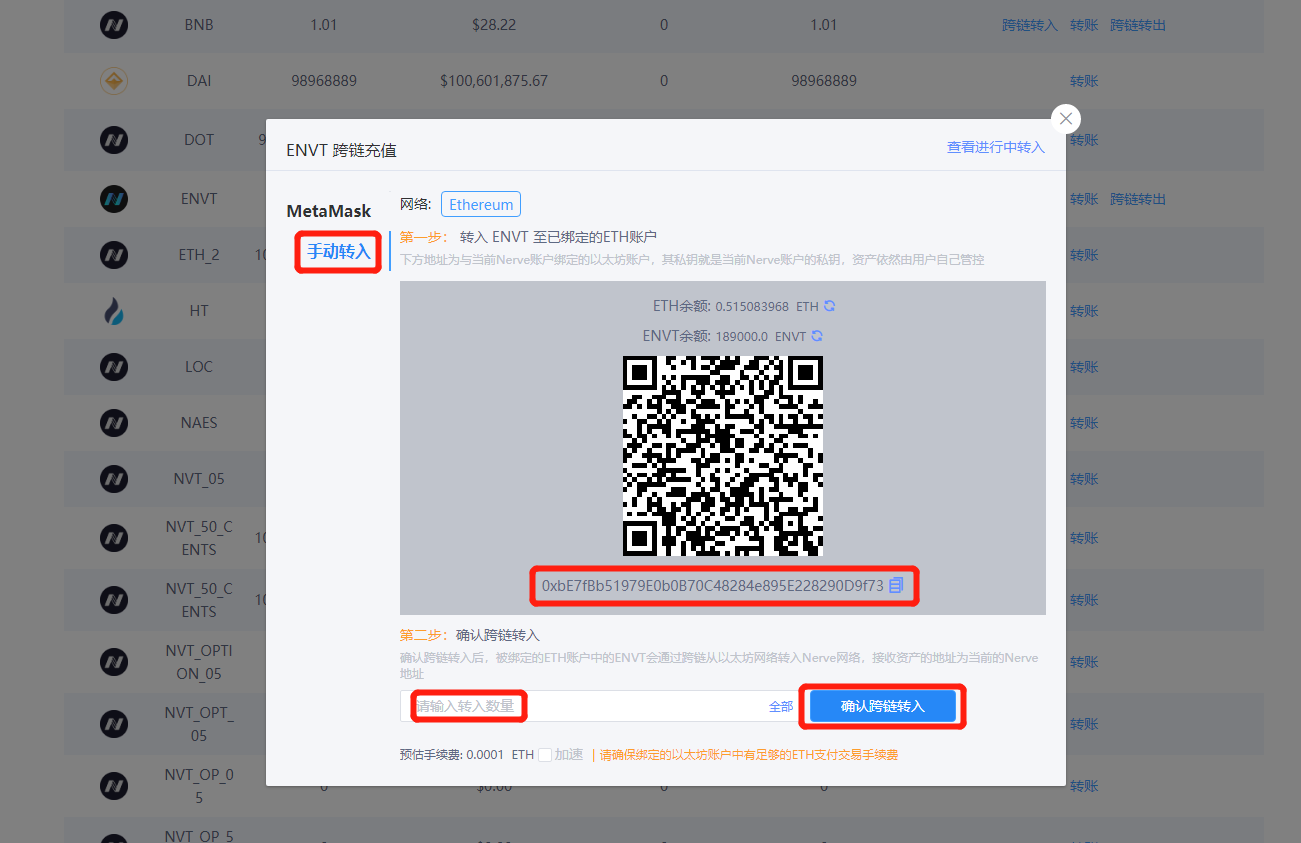Screen dimensions: 1301x843
Task: Select the Ethereum network option
Action: 481,204
